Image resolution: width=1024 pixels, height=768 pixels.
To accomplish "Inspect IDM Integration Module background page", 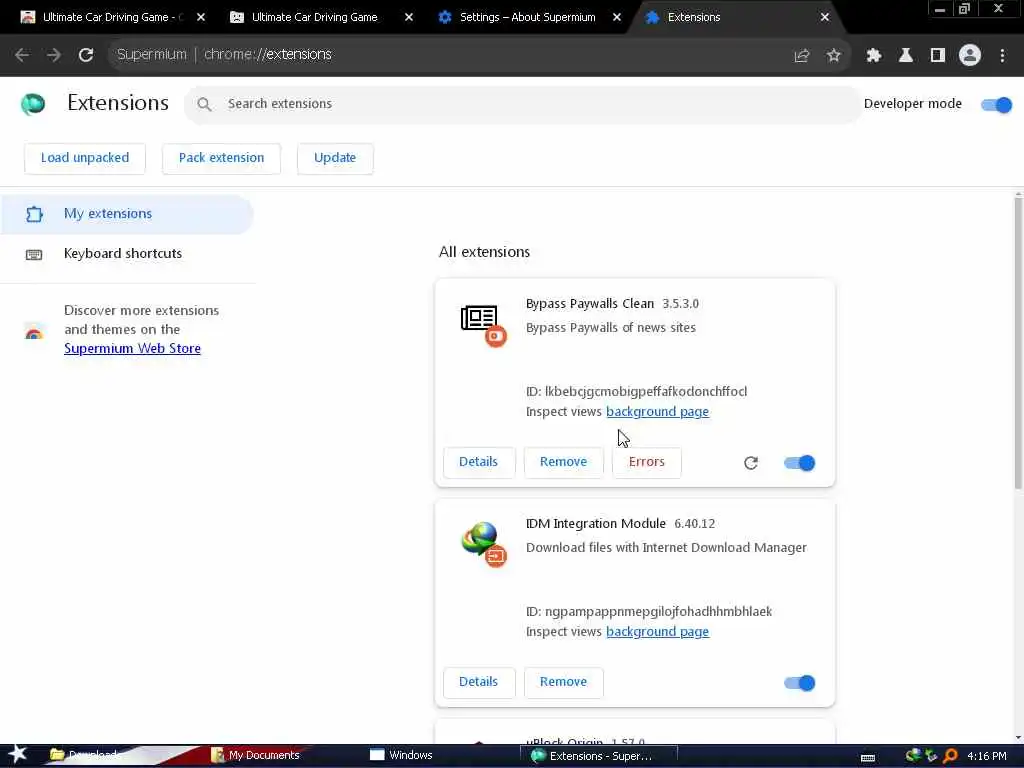I will [x=658, y=632].
